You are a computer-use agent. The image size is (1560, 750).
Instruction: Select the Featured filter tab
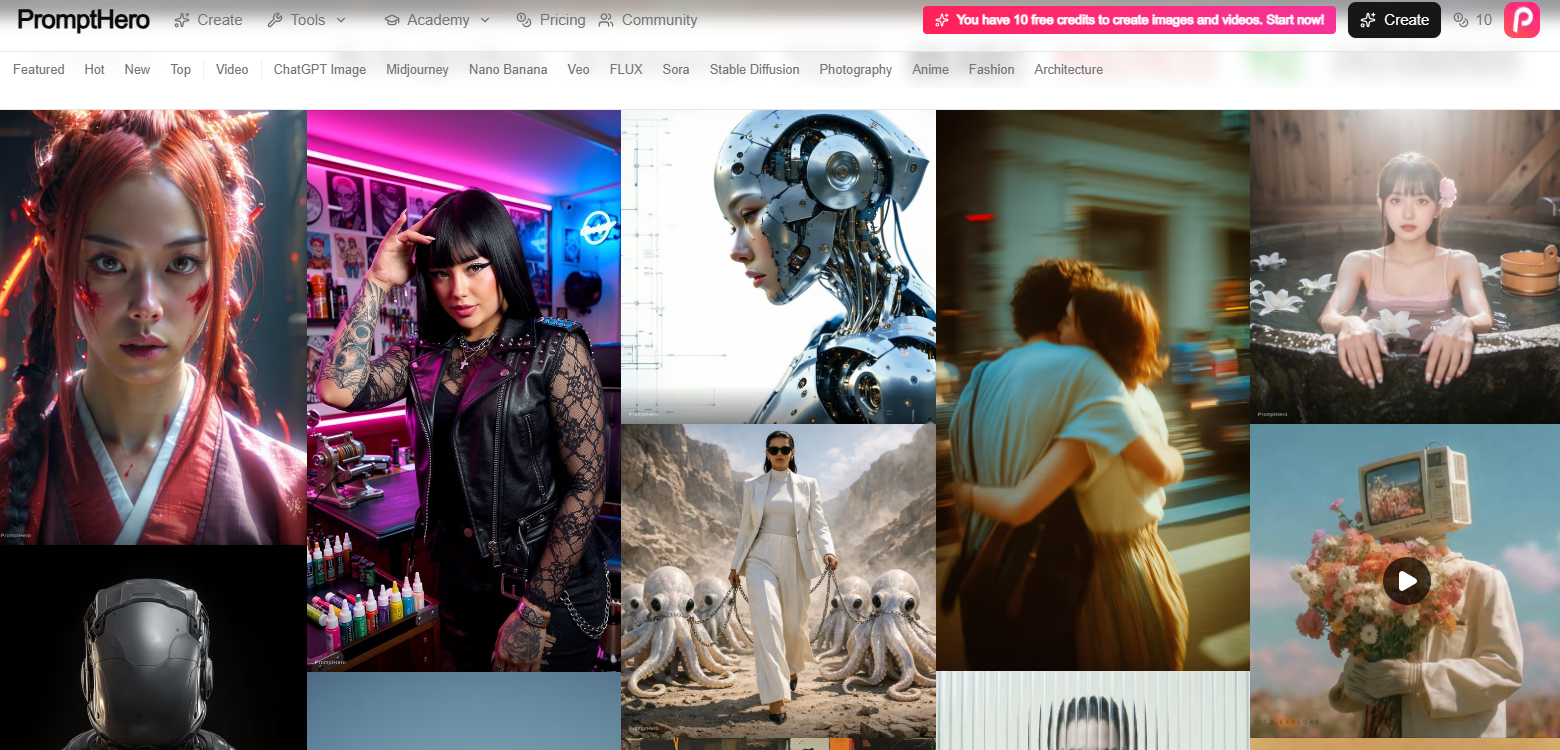coord(38,69)
